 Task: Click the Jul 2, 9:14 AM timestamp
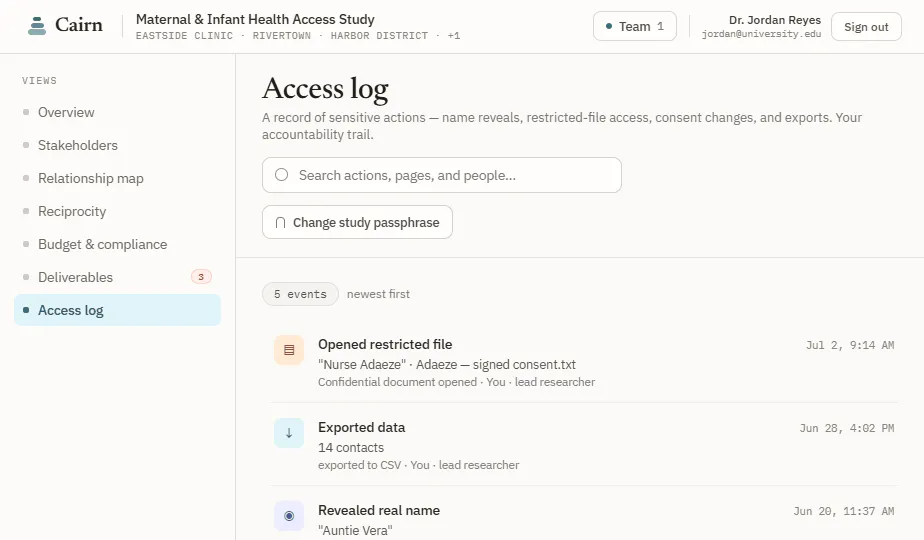coord(850,345)
